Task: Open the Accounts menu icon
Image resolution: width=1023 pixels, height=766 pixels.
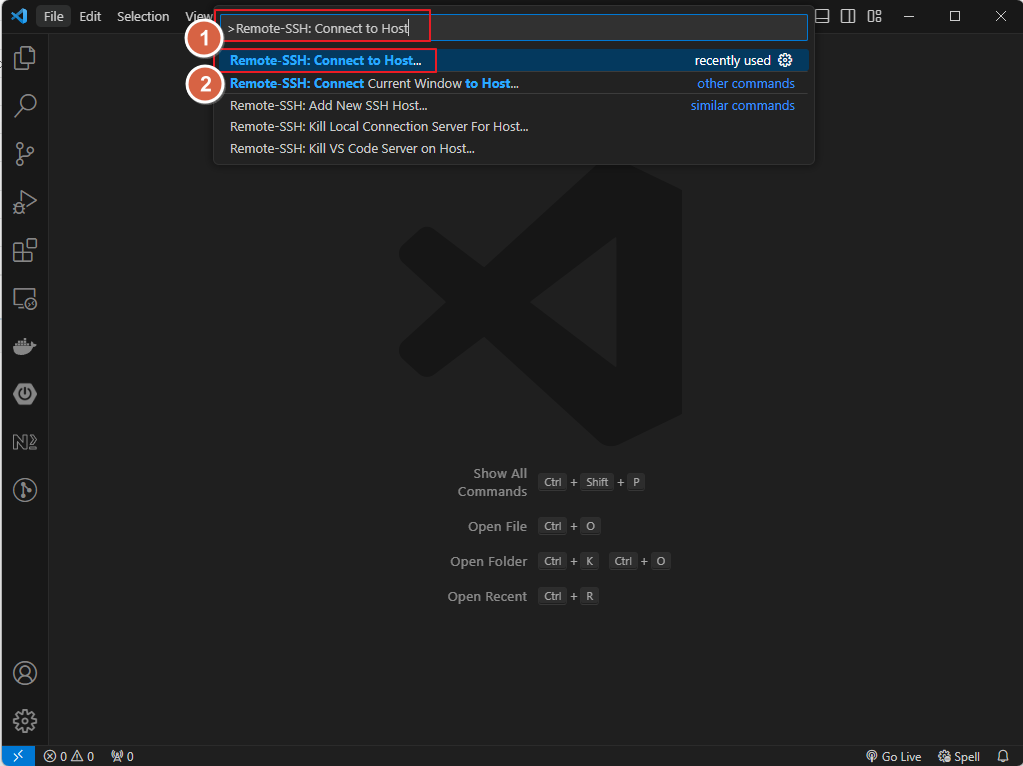Action: coord(25,673)
